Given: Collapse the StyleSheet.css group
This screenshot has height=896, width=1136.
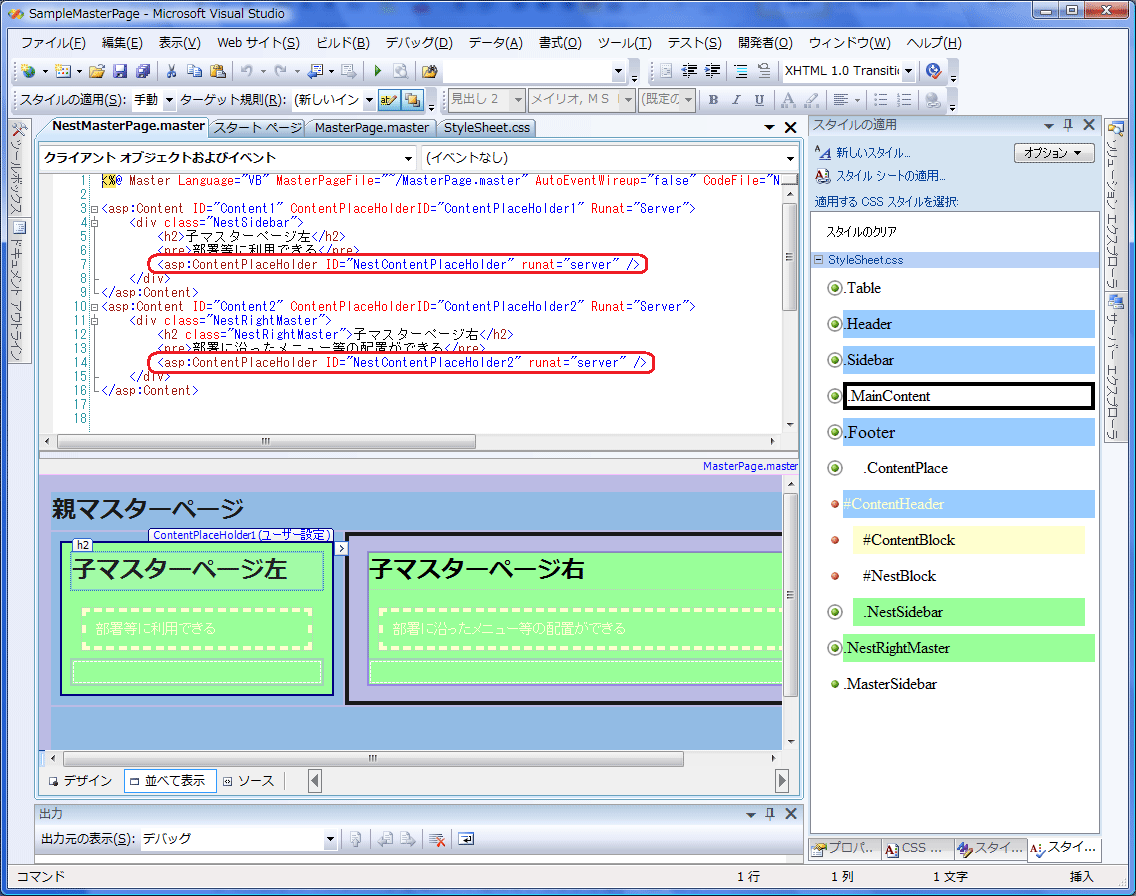Looking at the screenshot, I should coord(819,260).
